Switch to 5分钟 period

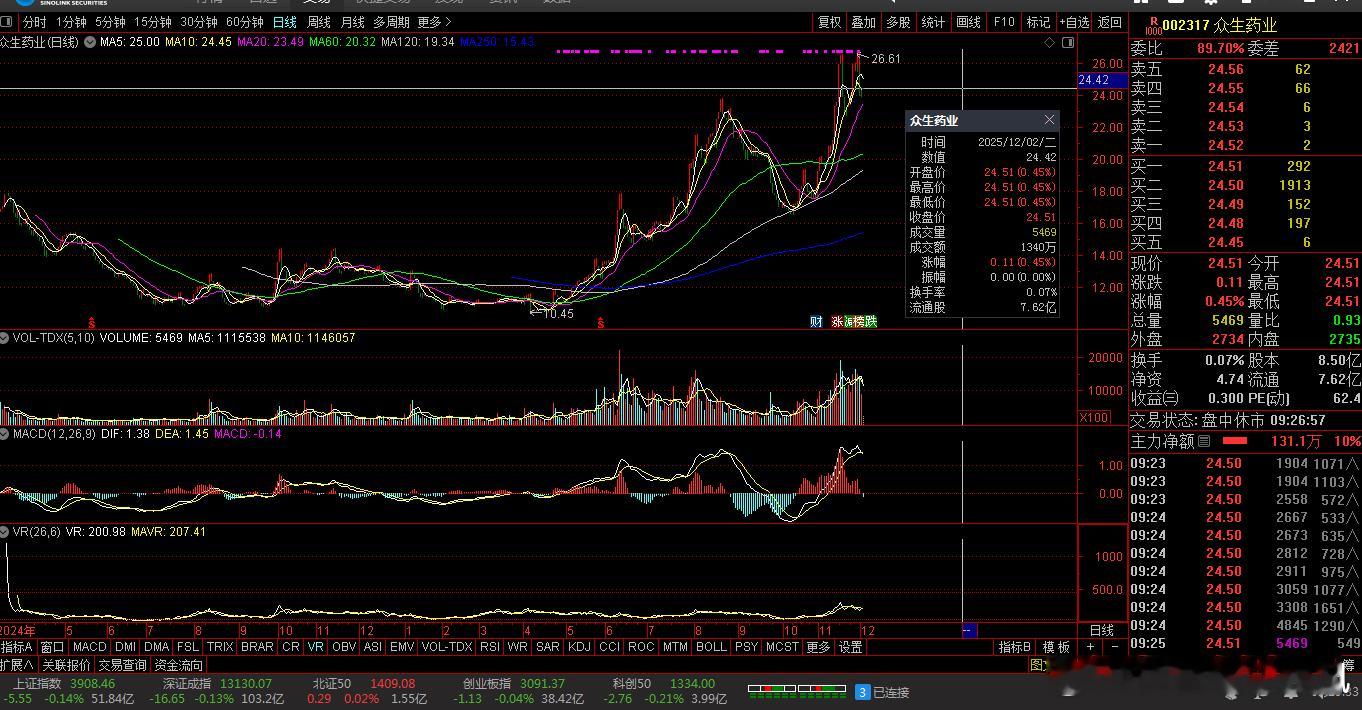pos(110,21)
